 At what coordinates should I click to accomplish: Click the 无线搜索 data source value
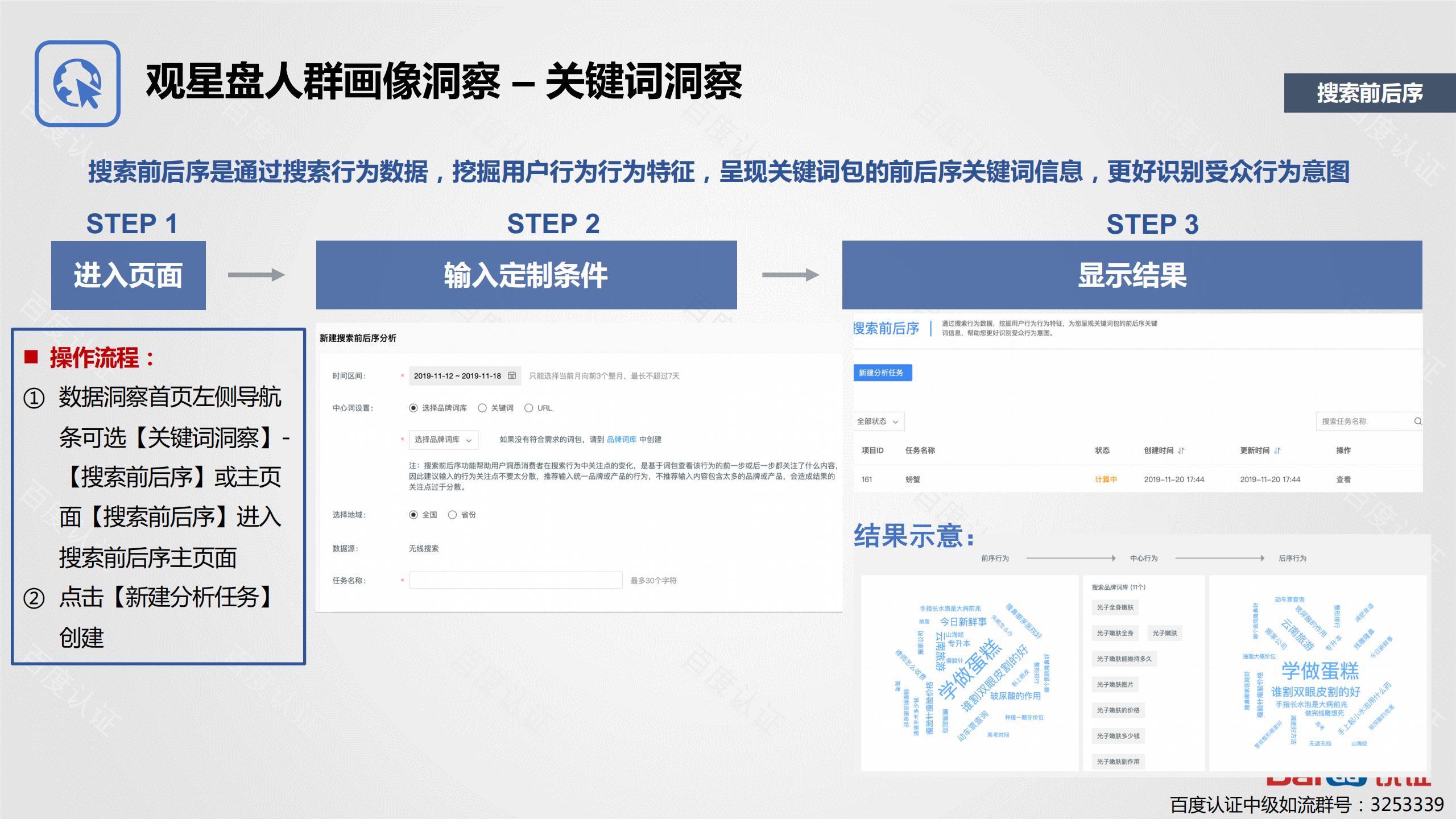click(x=424, y=549)
